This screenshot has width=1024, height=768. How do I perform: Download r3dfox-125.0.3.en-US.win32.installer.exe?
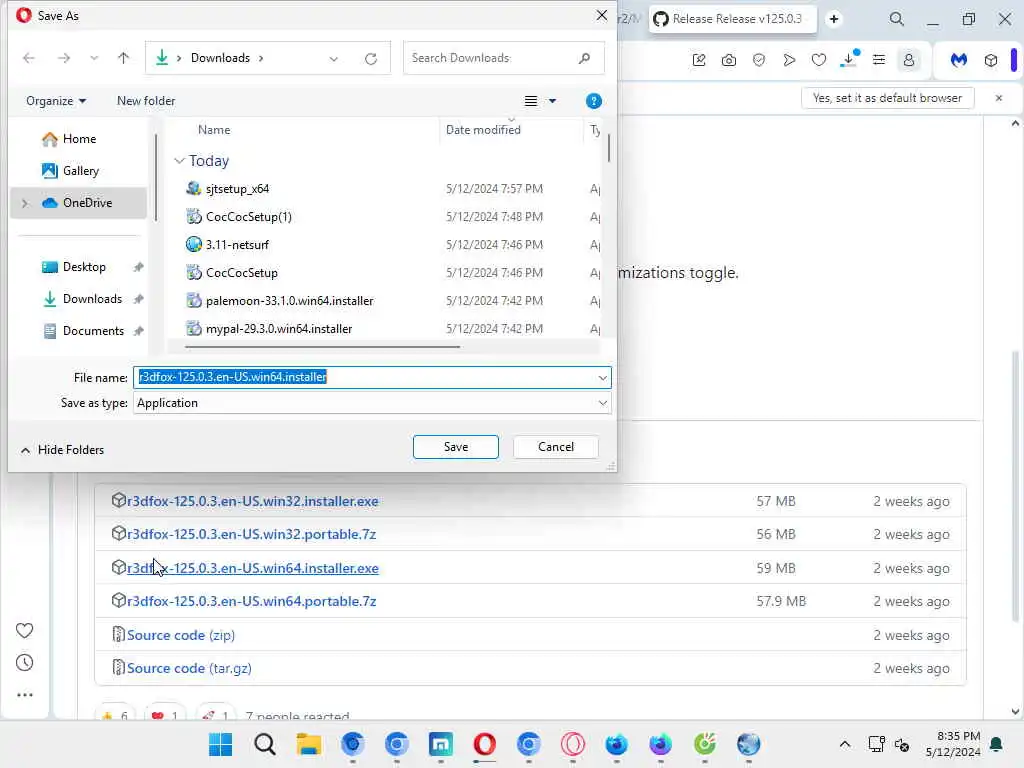coord(252,502)
